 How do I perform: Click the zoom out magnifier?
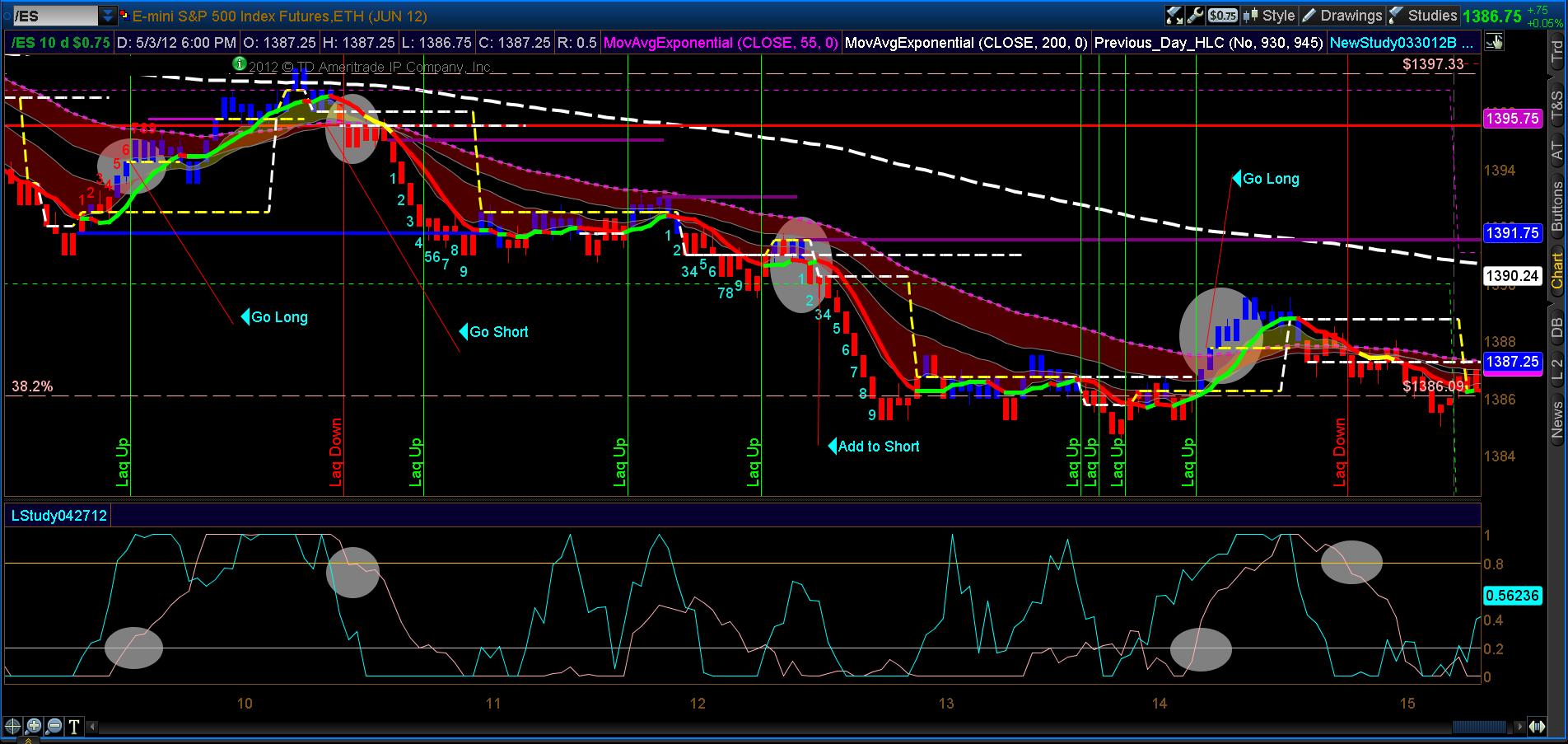point(54,726)
